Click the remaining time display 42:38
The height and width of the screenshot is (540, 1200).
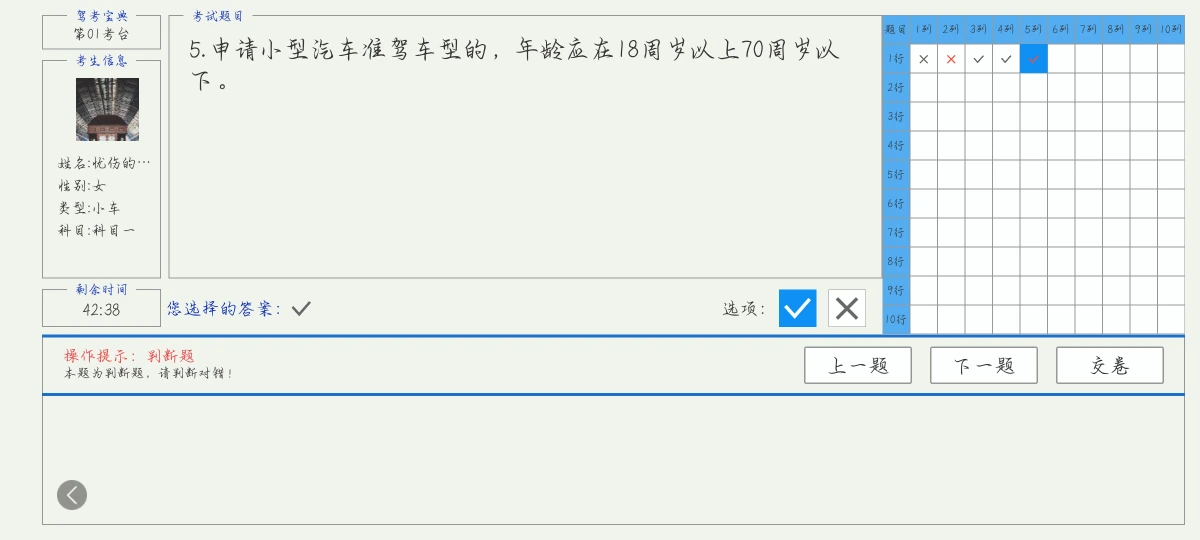coord(101,309)
